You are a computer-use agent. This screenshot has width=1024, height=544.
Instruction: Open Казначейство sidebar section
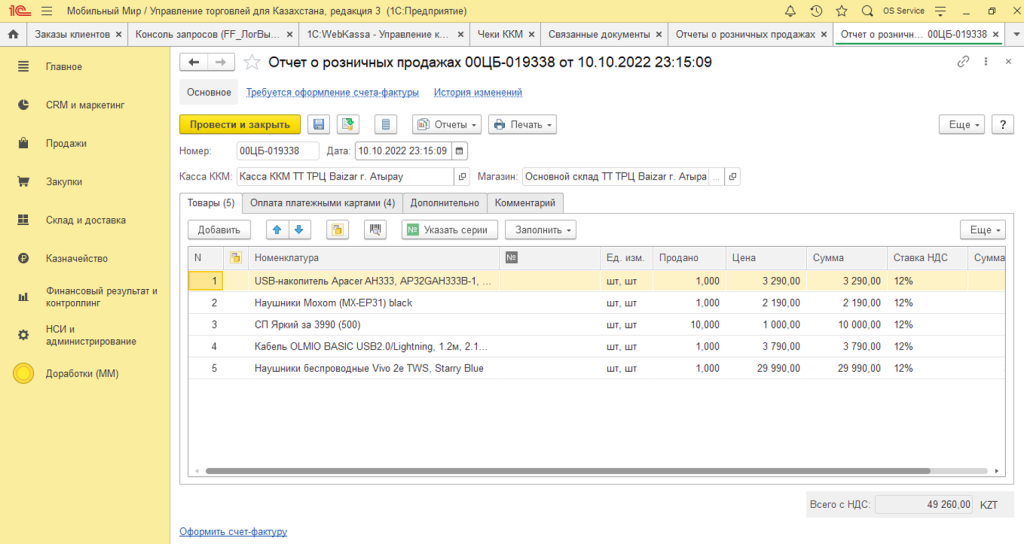click(76, 259)
